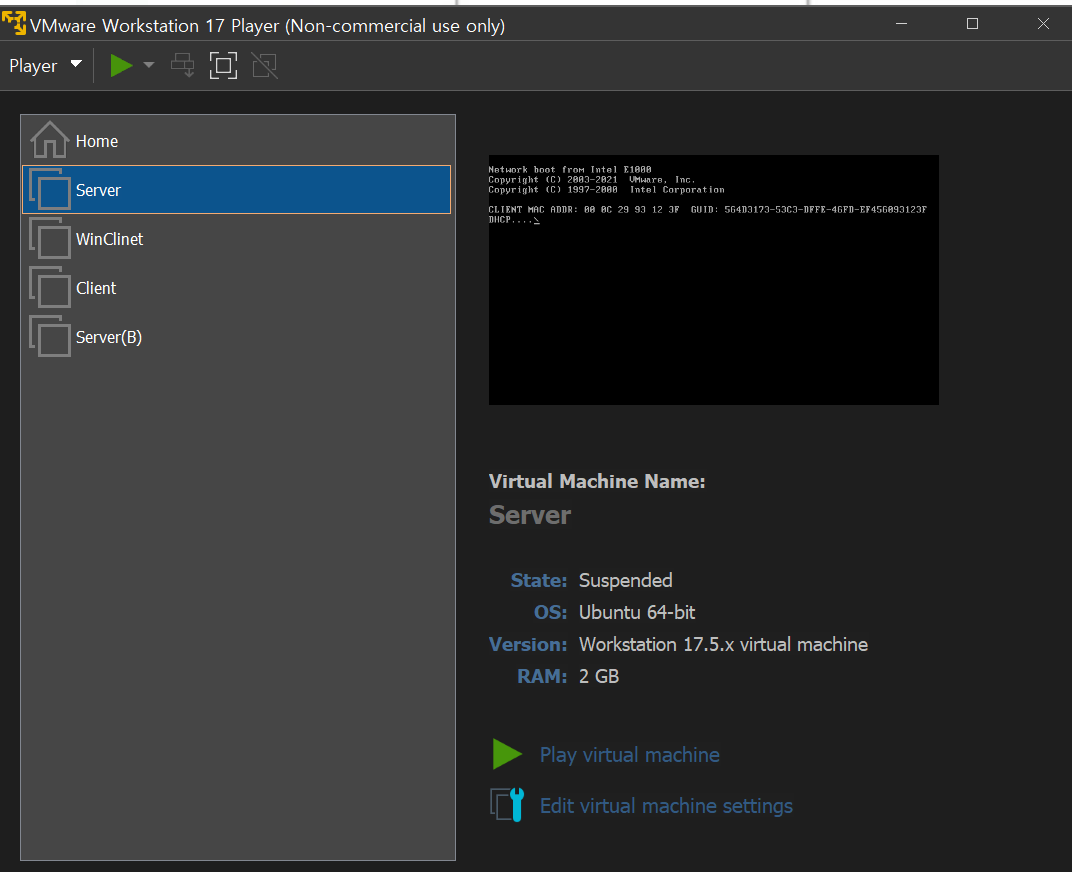Viewport: 1072px width, 872px height.
Task: Close the VMware Player window
Action: coord(1043,24)
